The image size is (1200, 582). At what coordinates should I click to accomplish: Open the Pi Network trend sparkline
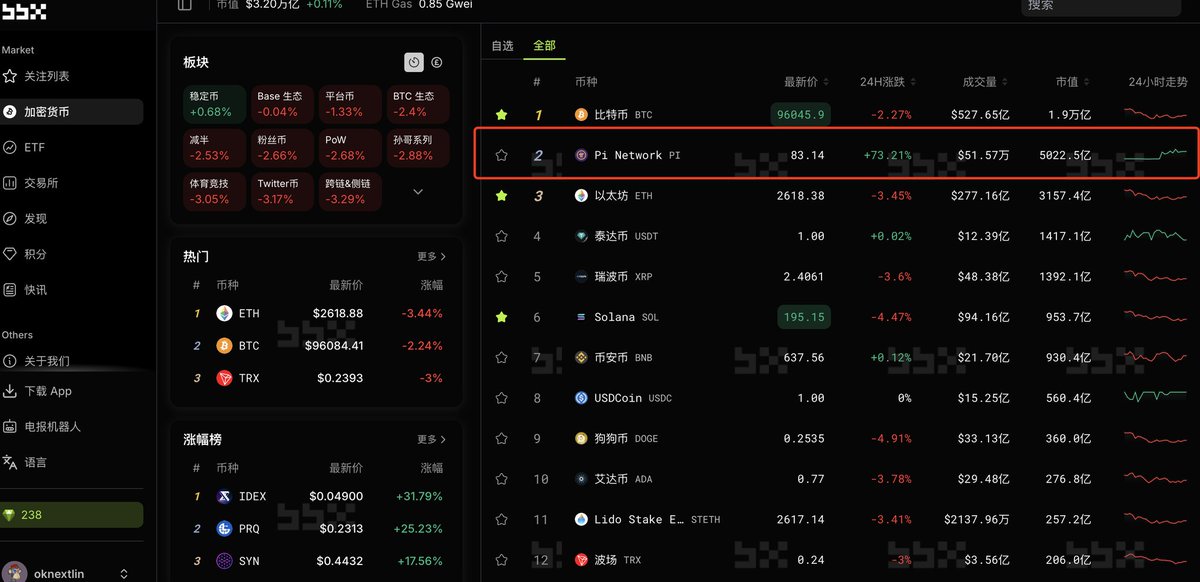point(1156,155)
